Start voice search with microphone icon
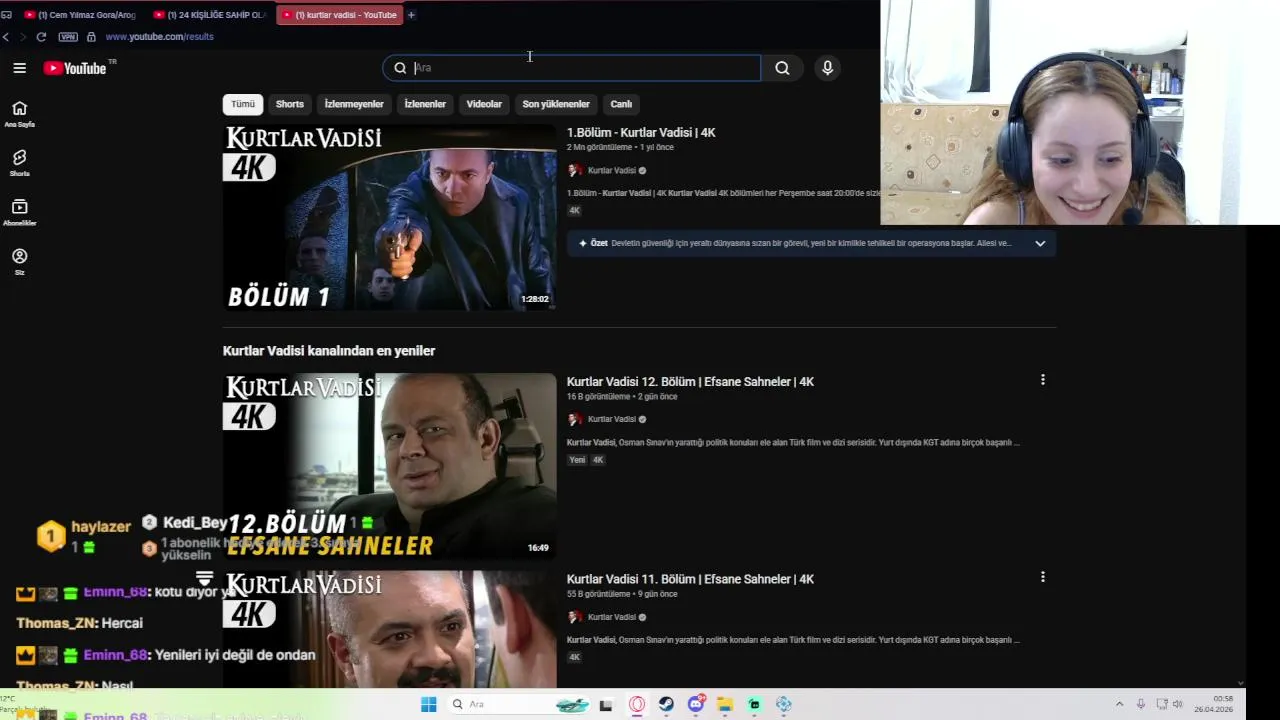This screenshot has height=720, width=1280. coord(827,68)
